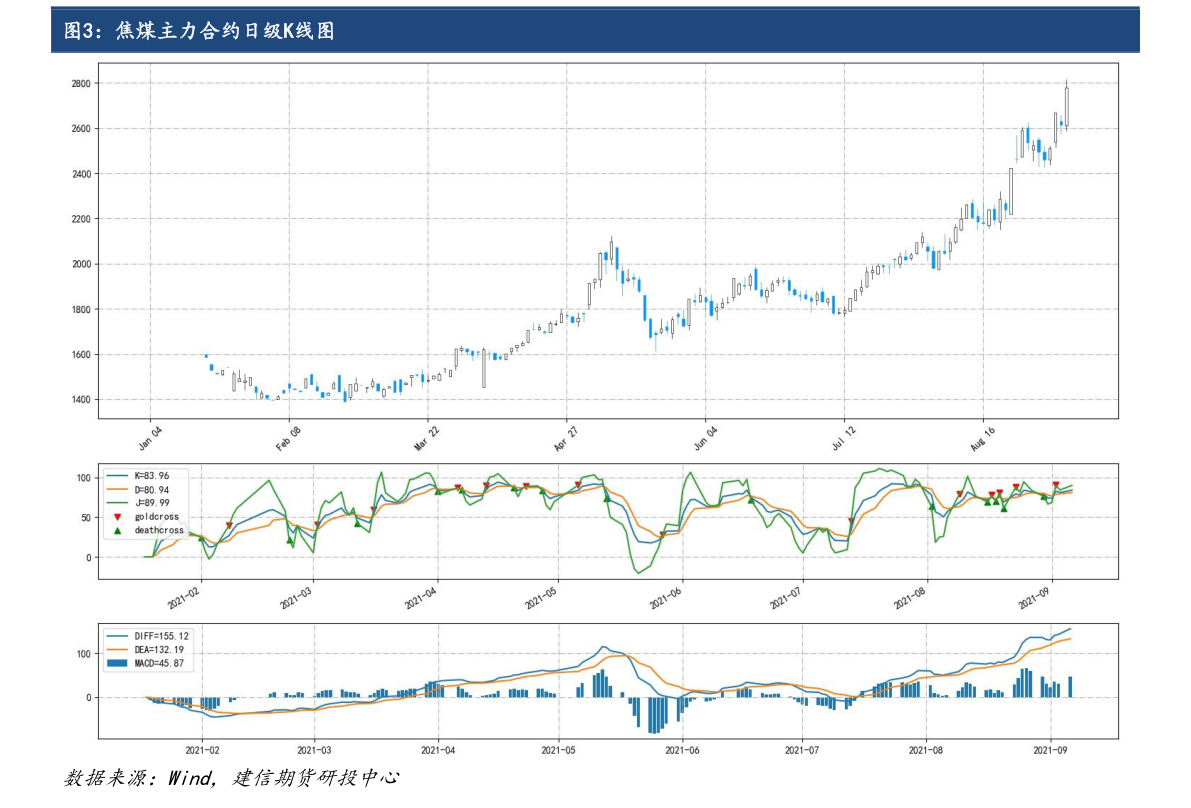Select the deathcross green triangle legend icon
This screenshot has height=808, width=1191.
[117, 531]
